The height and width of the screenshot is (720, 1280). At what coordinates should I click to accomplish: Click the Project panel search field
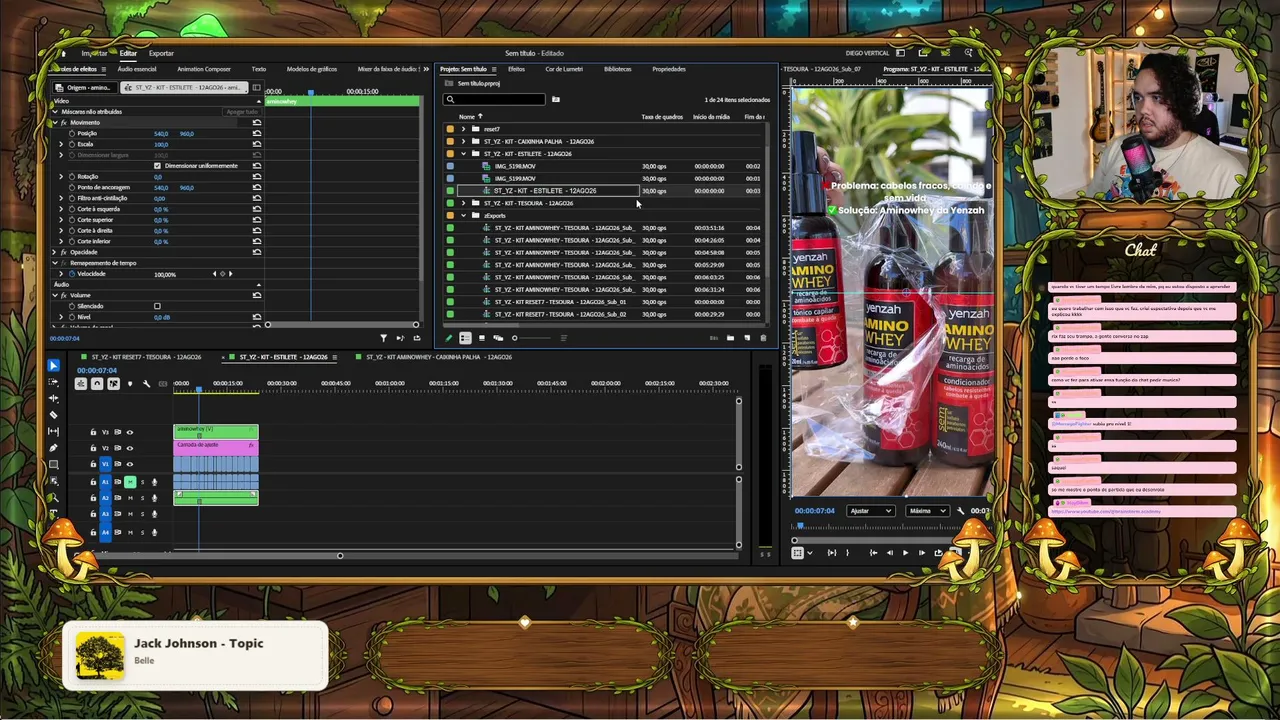pos(495,99)
